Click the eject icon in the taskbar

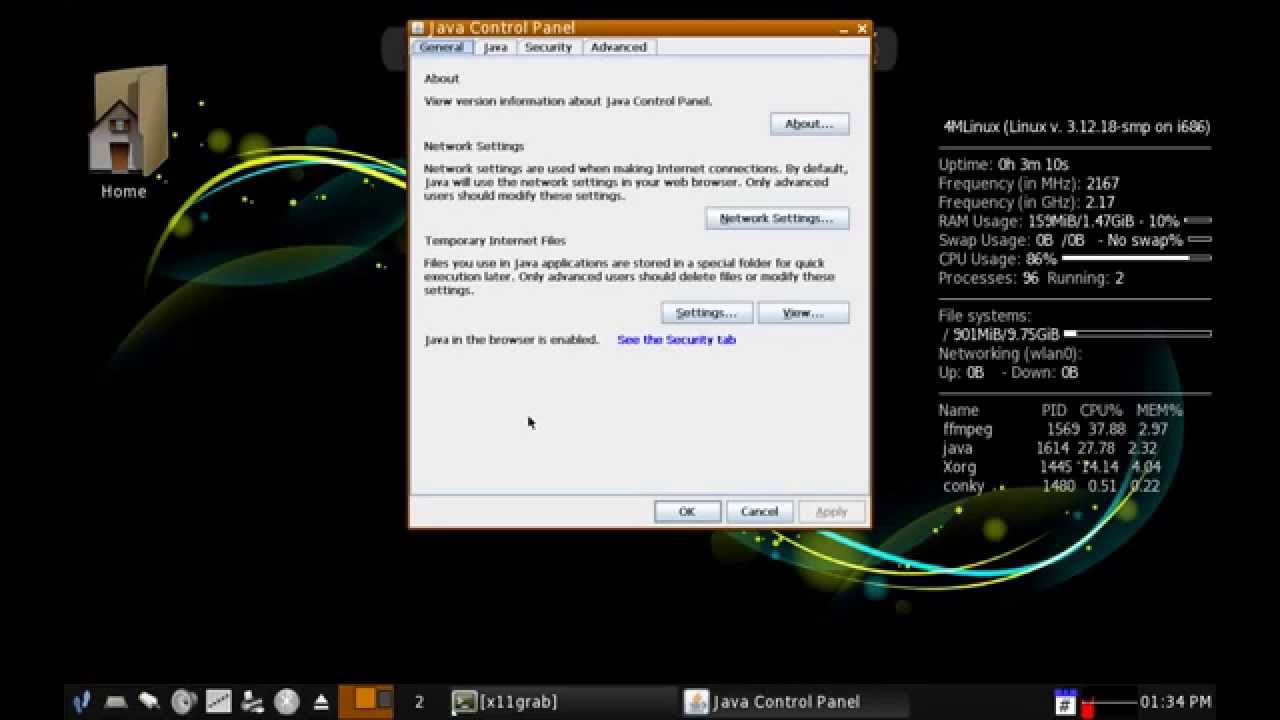(321, 702)
